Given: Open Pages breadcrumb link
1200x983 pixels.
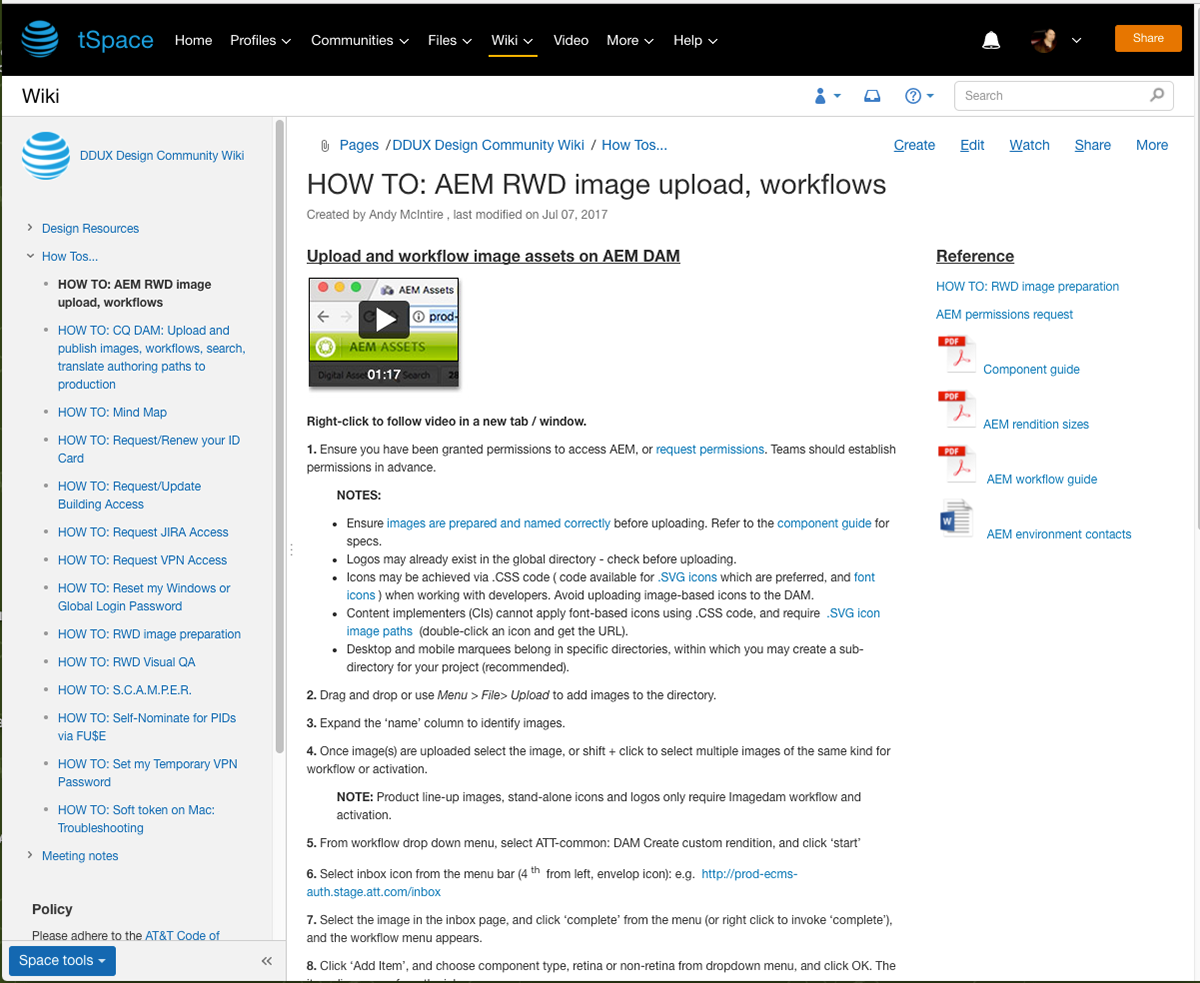Looking at the screenshot, I should 359,145.
